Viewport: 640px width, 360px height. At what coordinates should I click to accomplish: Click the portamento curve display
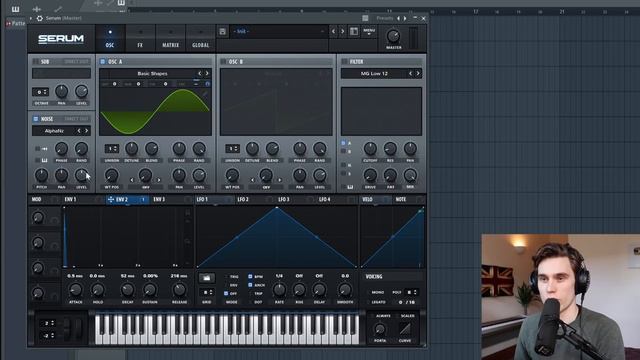(x=405, y=329)
